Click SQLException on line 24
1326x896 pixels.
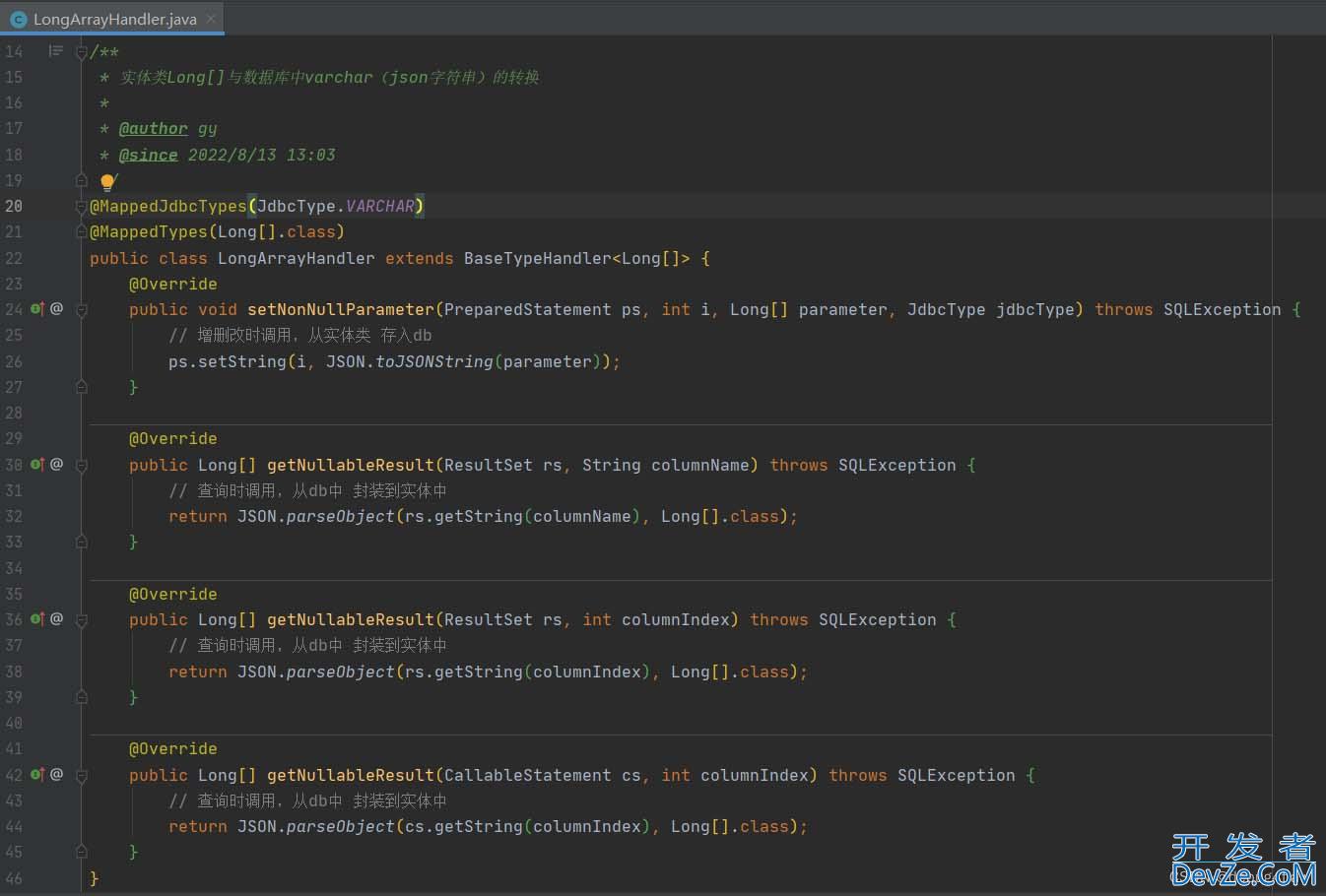click(x=1223, y=309)
